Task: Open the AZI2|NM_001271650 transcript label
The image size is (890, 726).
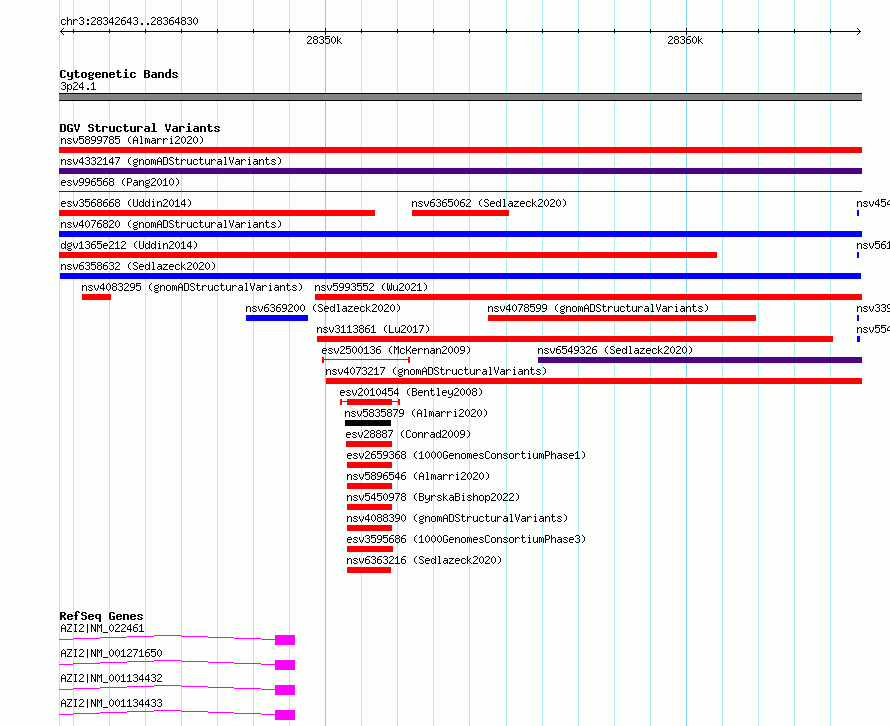Action: pyautogui.click(x=111, y=653)
